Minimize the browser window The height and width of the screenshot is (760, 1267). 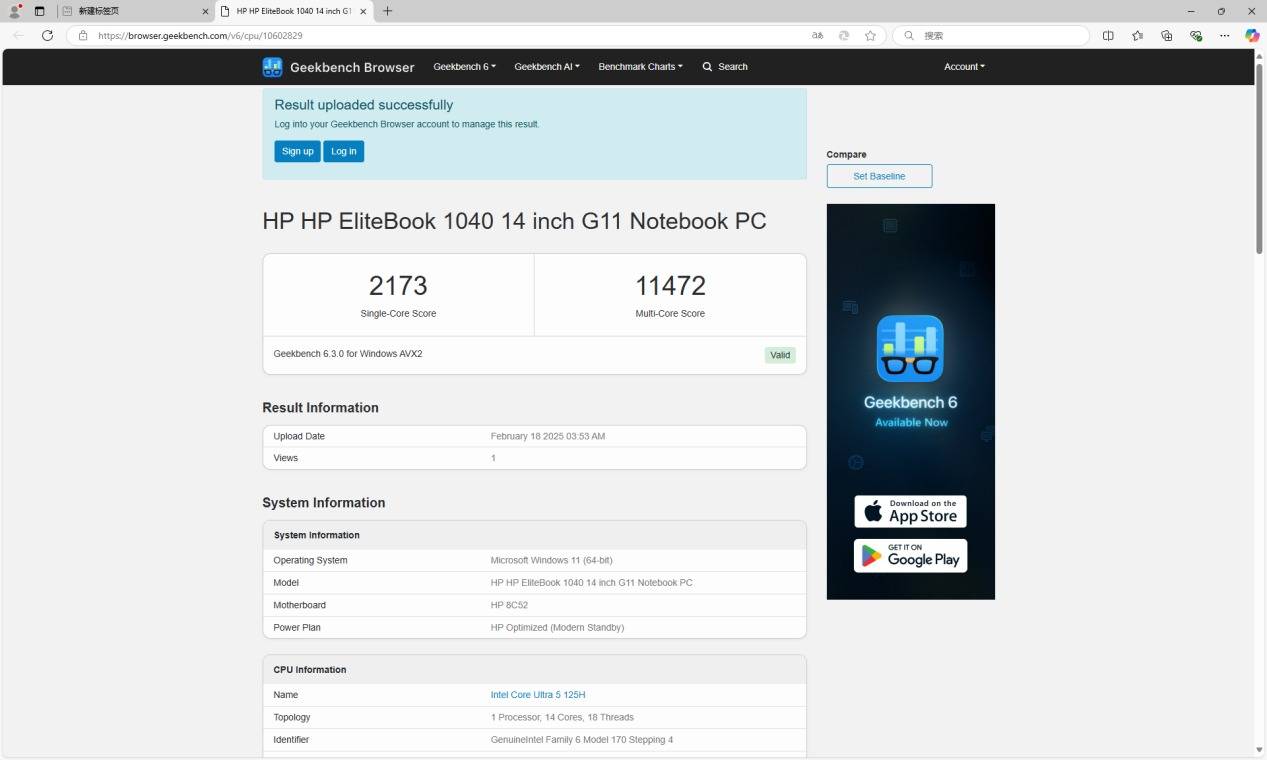tap(1191, 11)
